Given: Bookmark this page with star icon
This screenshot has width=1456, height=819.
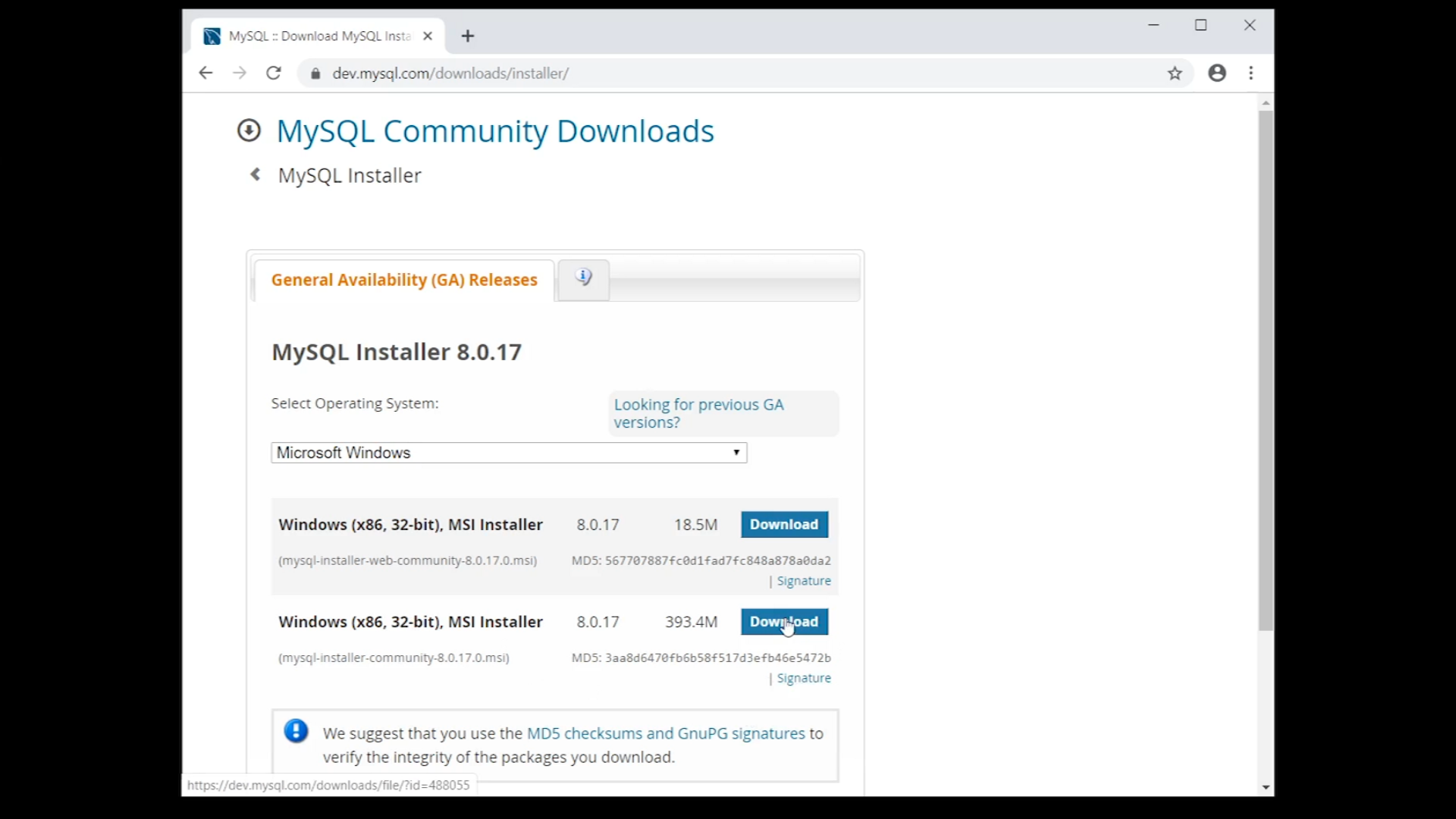Looking at the screenshot, I should pyautogui.click(x=1175, y=74).
